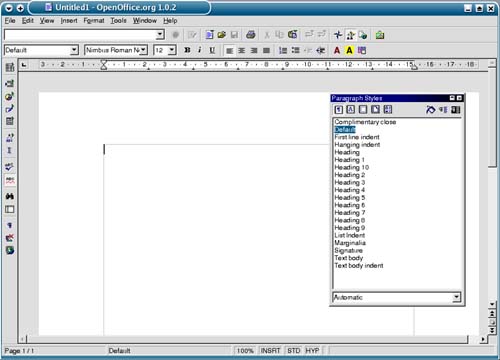Select Heading 1 paragraph style

click(x=349, y=160)
